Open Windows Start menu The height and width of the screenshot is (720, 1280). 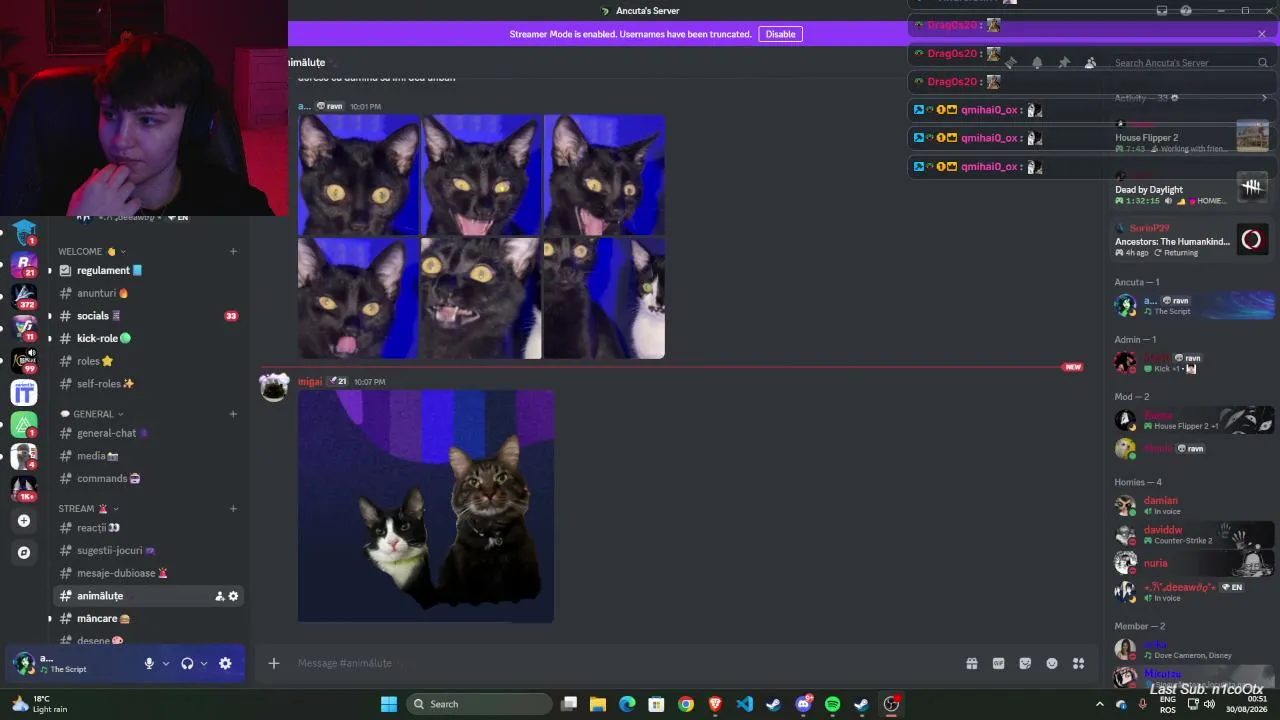389,704
